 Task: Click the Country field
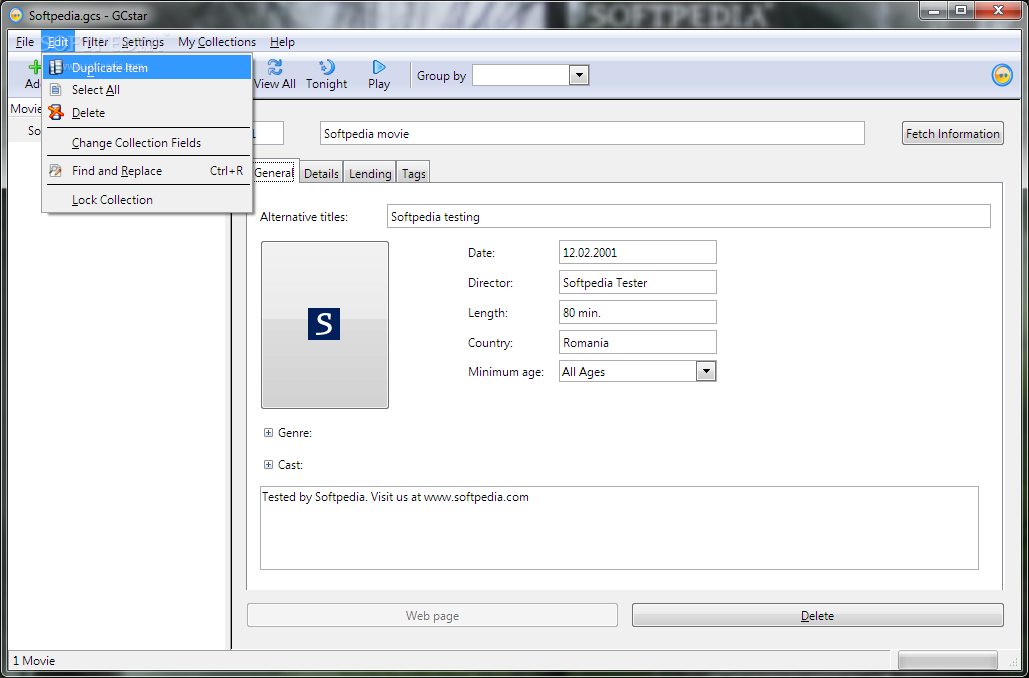click(x=638, y=342)
